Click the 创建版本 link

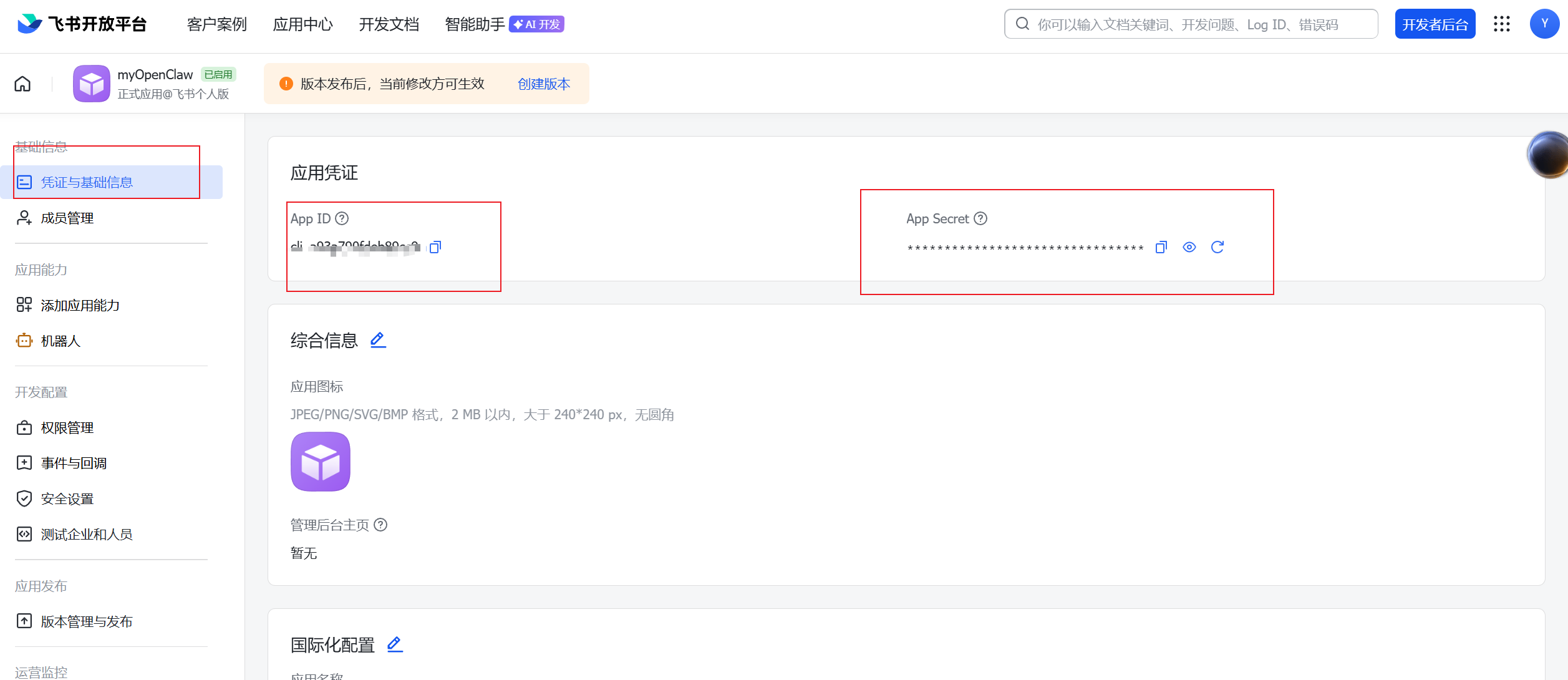click(543, 84)
